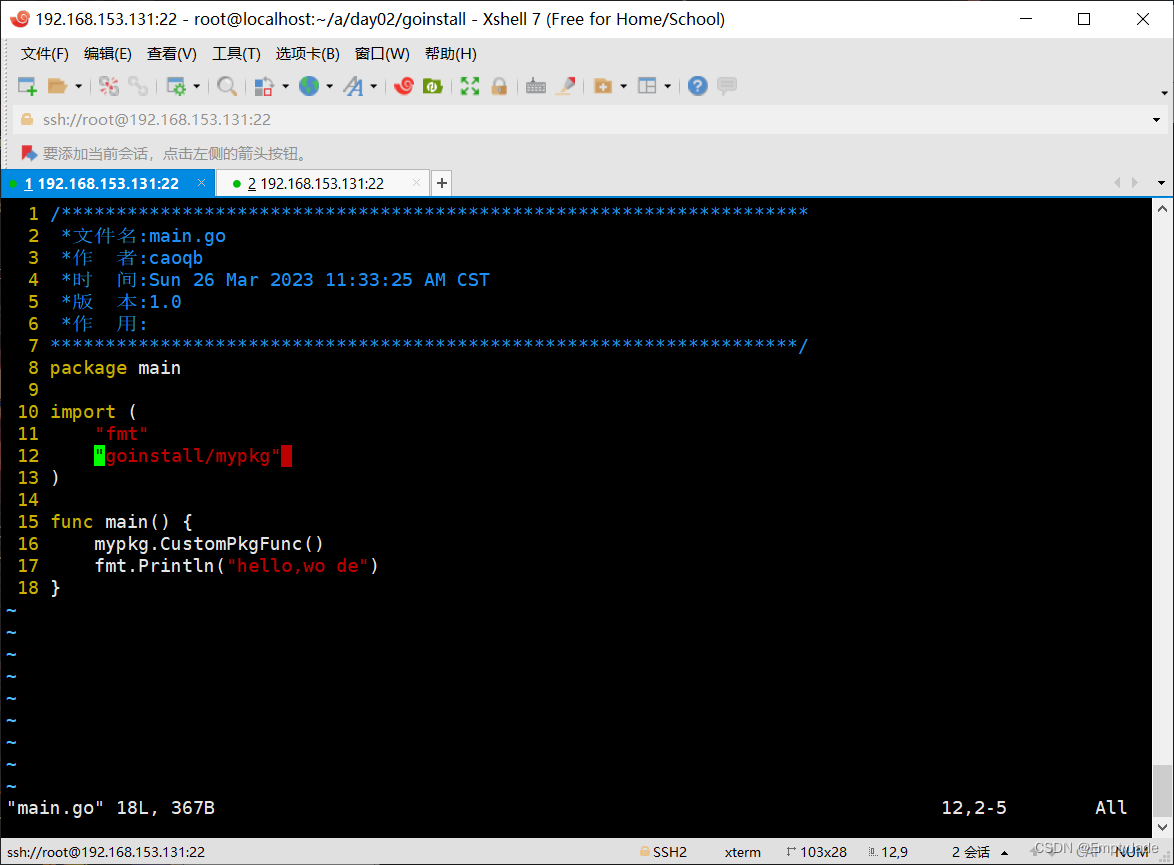Click mypkg.CustomPkgFunc() in the code
Screen dimensions: 1174x865
pyautogui.click(x=209, y=544)
